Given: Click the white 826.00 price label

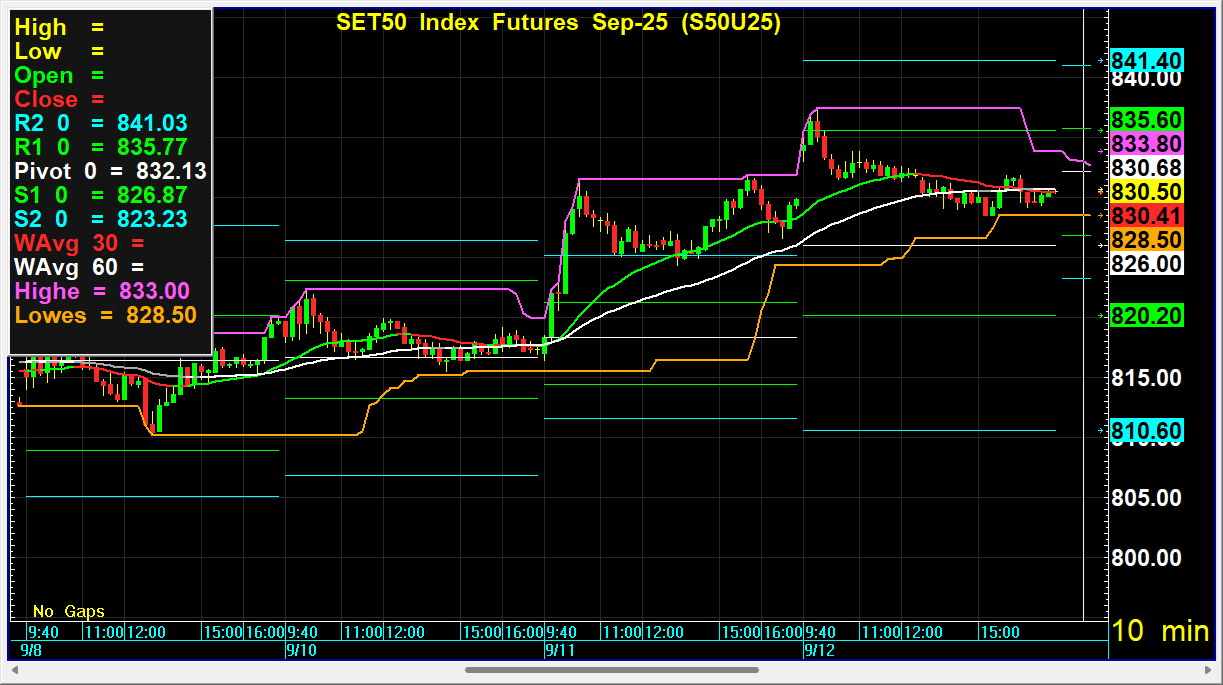Looking at the screenshot, I should coord(1147,264).
